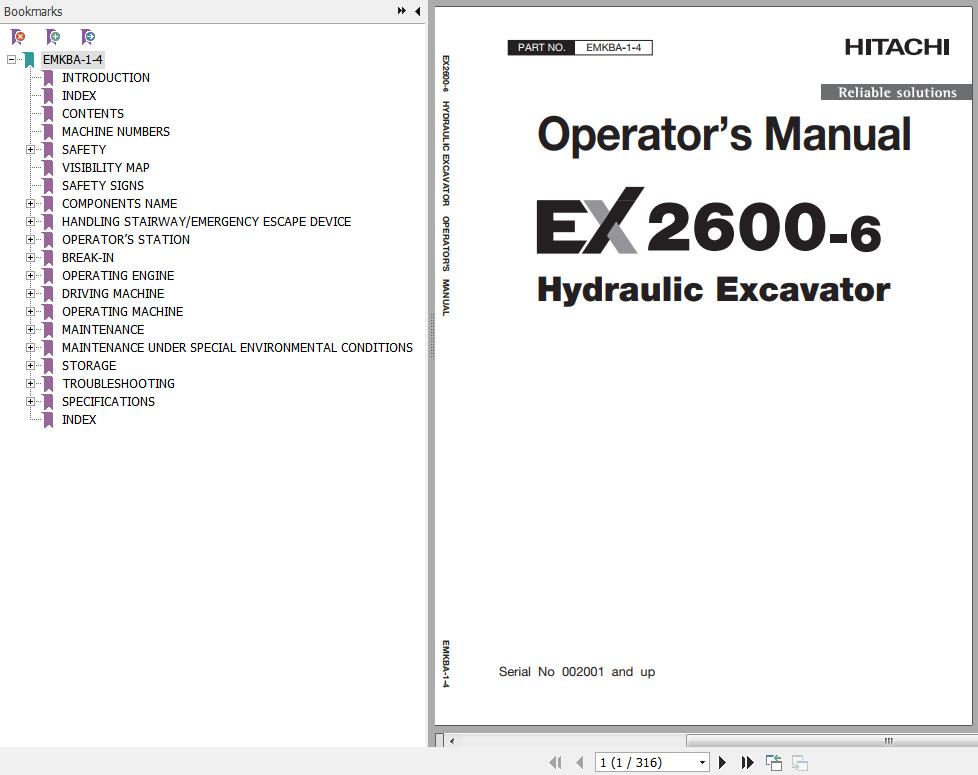Expand the OPERATOR'S STATION bookmark

30,239
